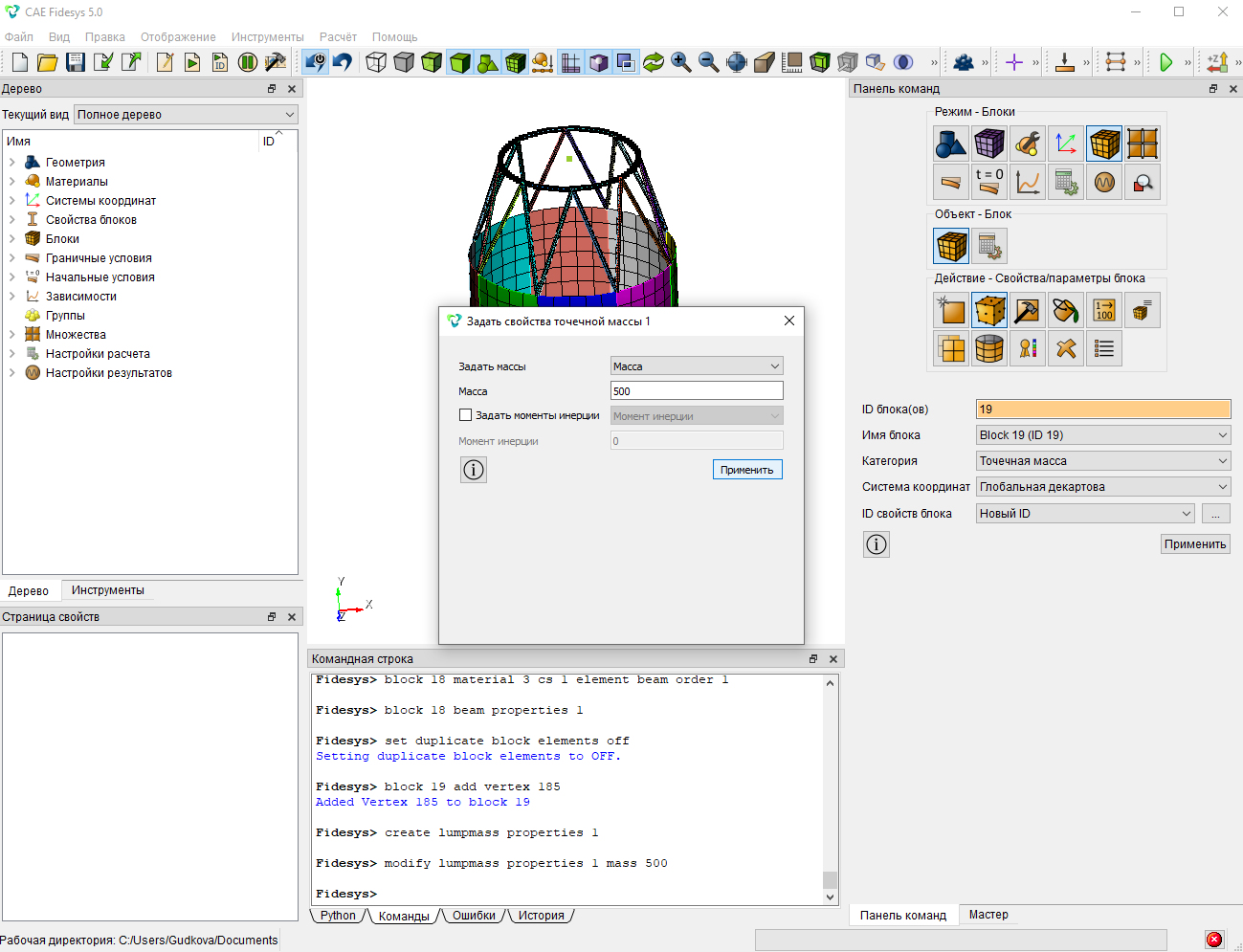Click Применить in the point mass dialog
This screenshot has height=952, width=1243.
click(747, 470)
